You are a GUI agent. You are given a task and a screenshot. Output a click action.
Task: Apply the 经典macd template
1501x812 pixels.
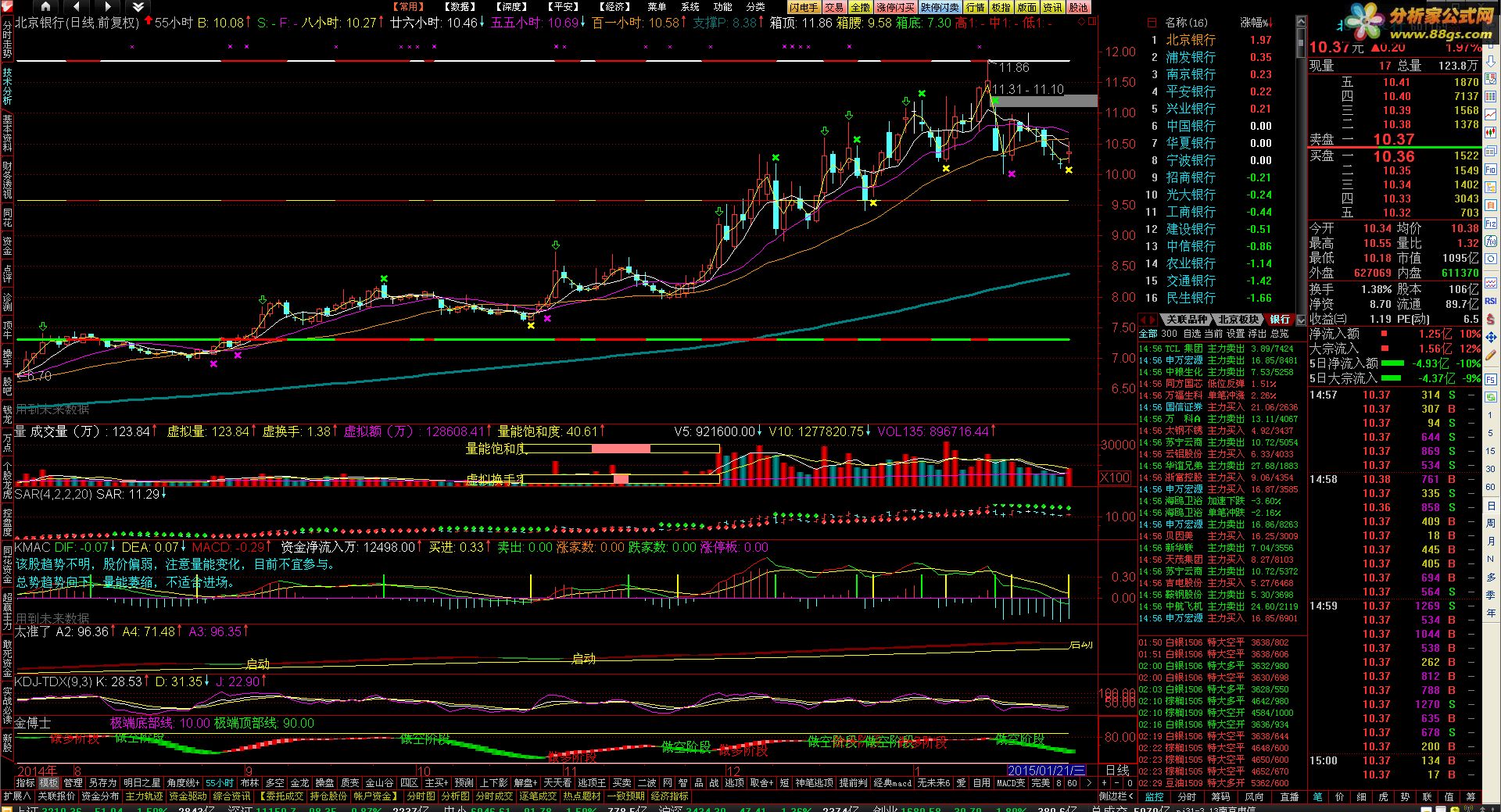pos(893,782)
